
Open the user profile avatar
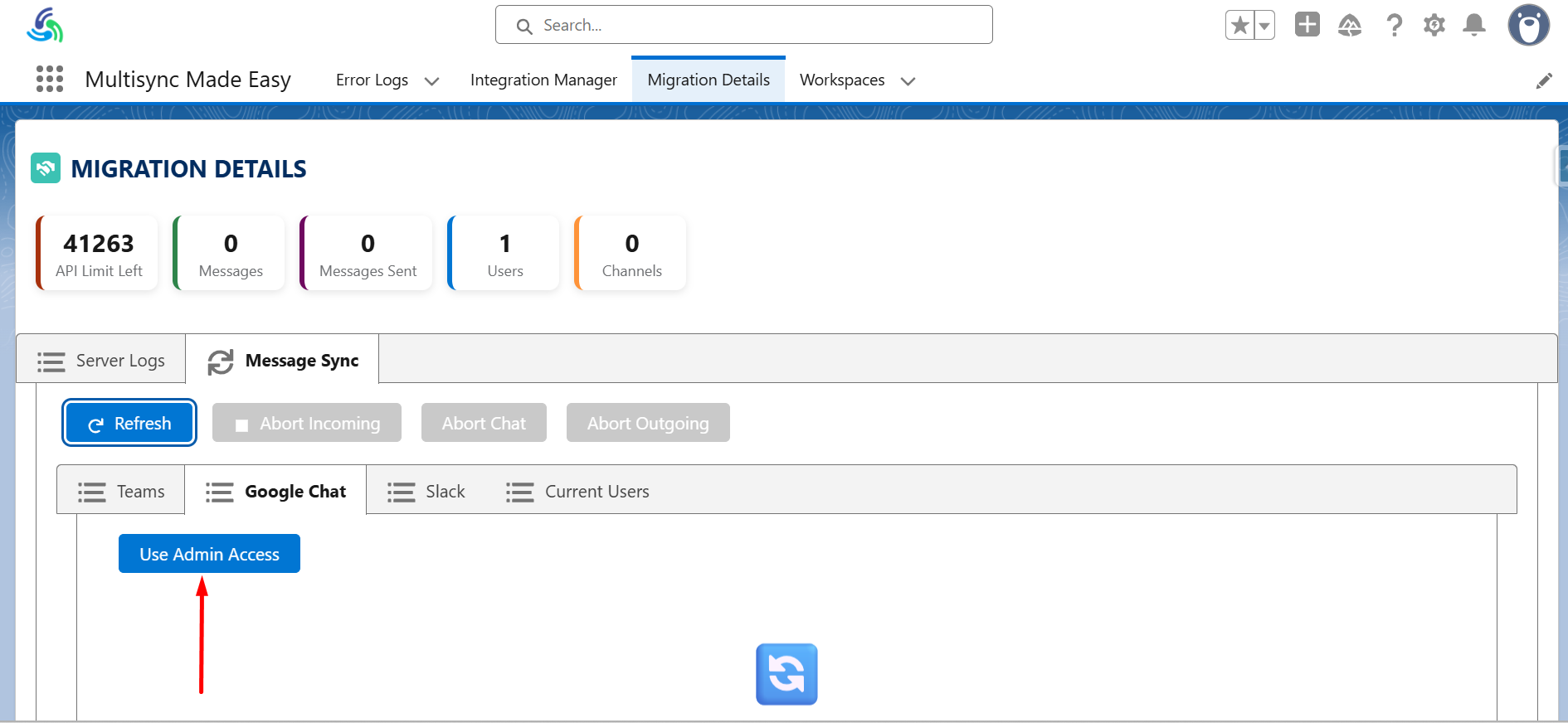[x=1529, y=25]
